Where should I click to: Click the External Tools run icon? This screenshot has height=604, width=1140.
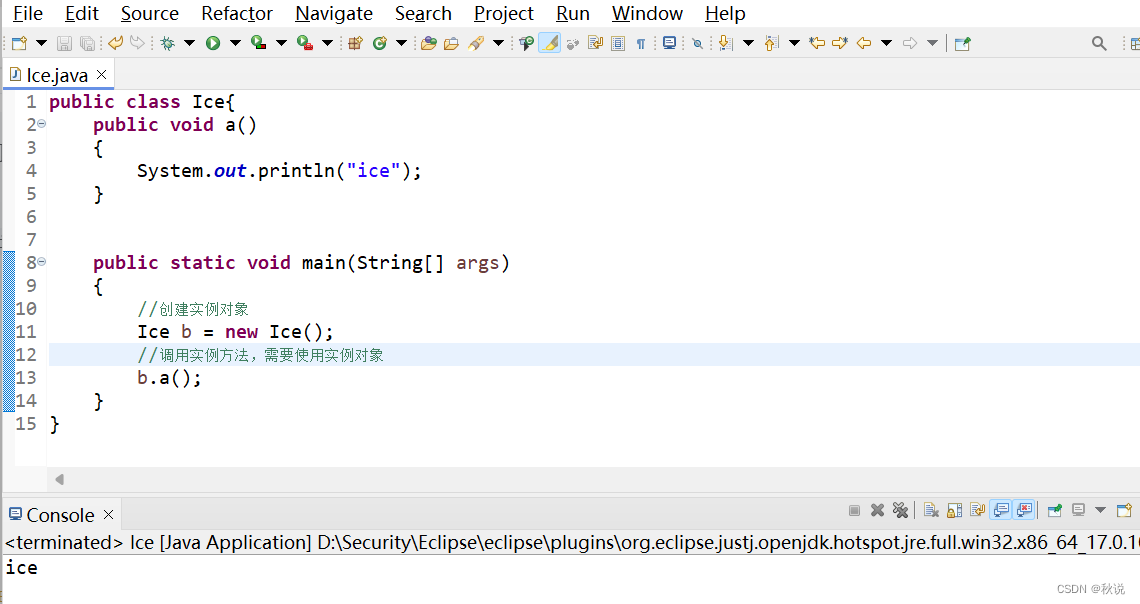click(305, 44)
